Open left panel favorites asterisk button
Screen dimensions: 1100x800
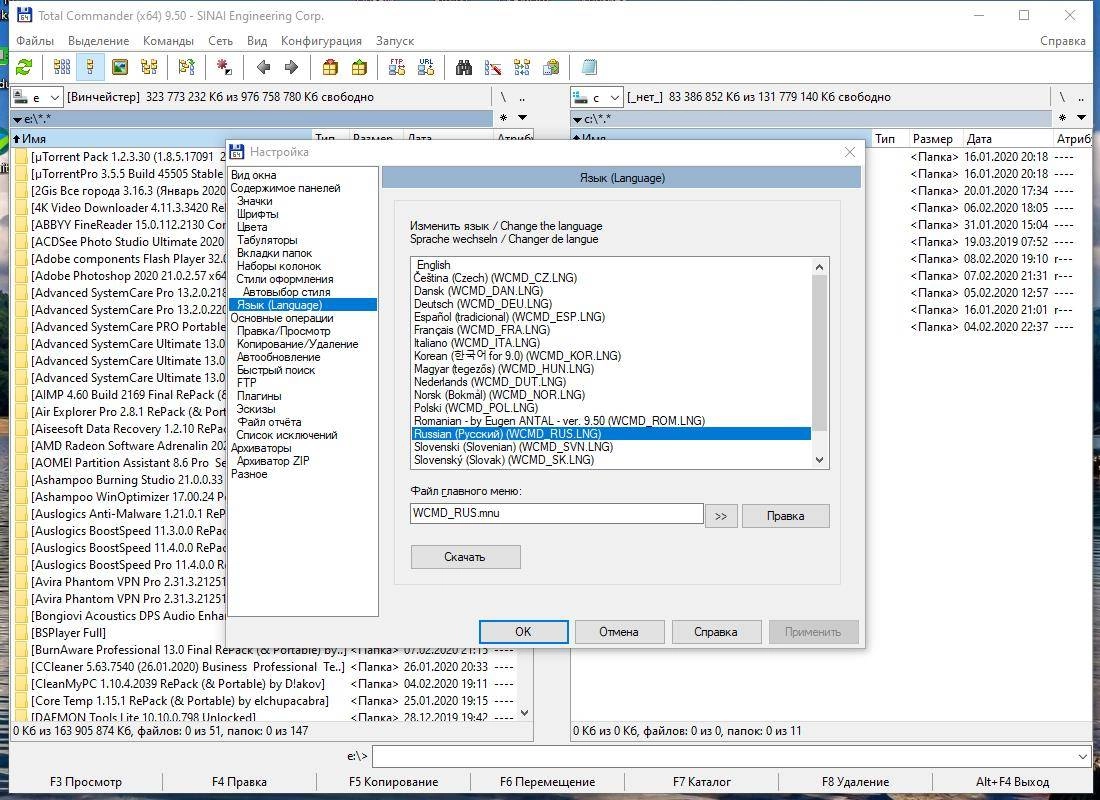tap(503, 118)
